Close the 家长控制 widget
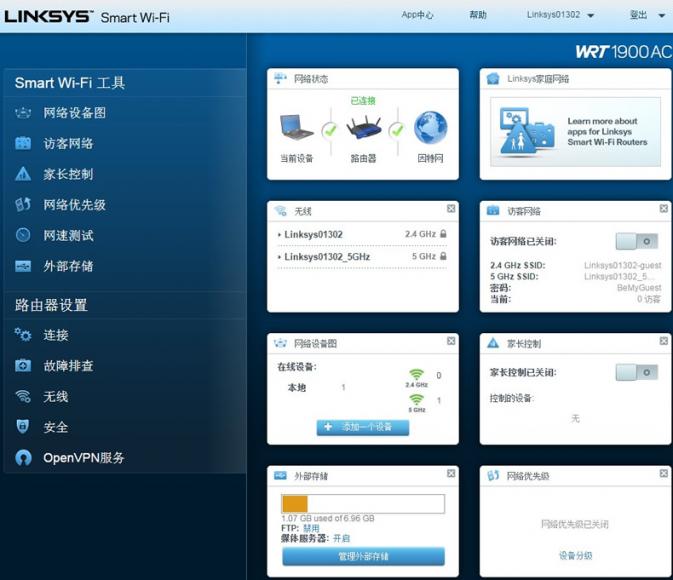The image size is (673, 580). click(x=664, y=341)
